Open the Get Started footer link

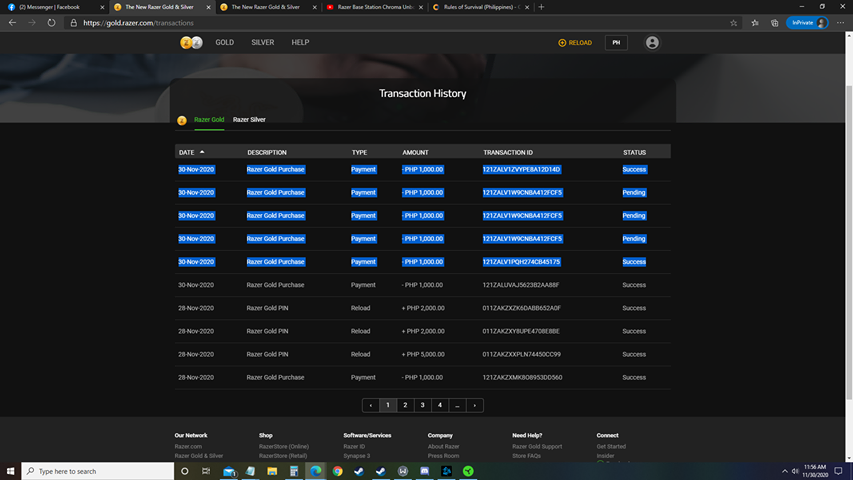point(611,447)
